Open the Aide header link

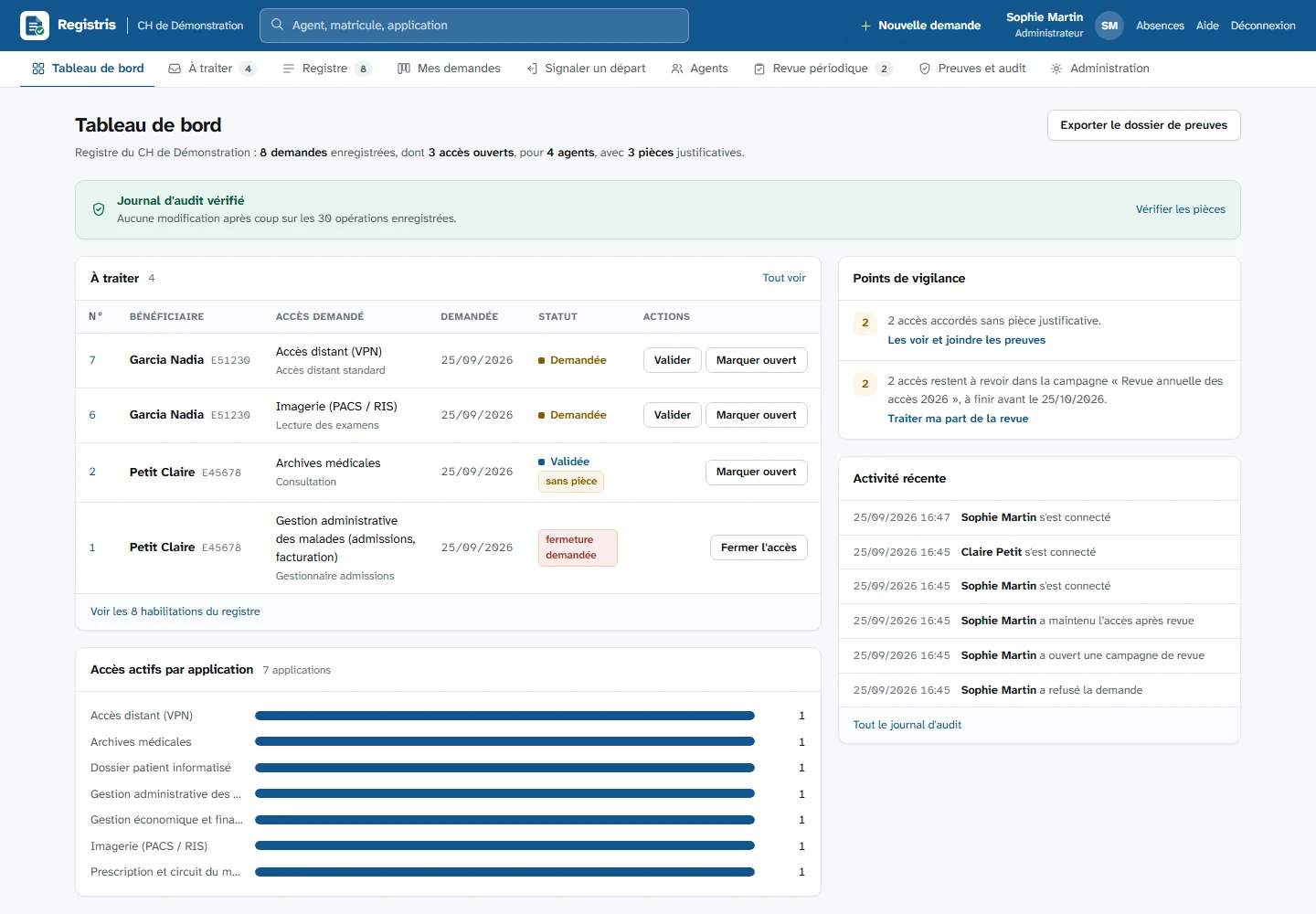pos(1207,26)
